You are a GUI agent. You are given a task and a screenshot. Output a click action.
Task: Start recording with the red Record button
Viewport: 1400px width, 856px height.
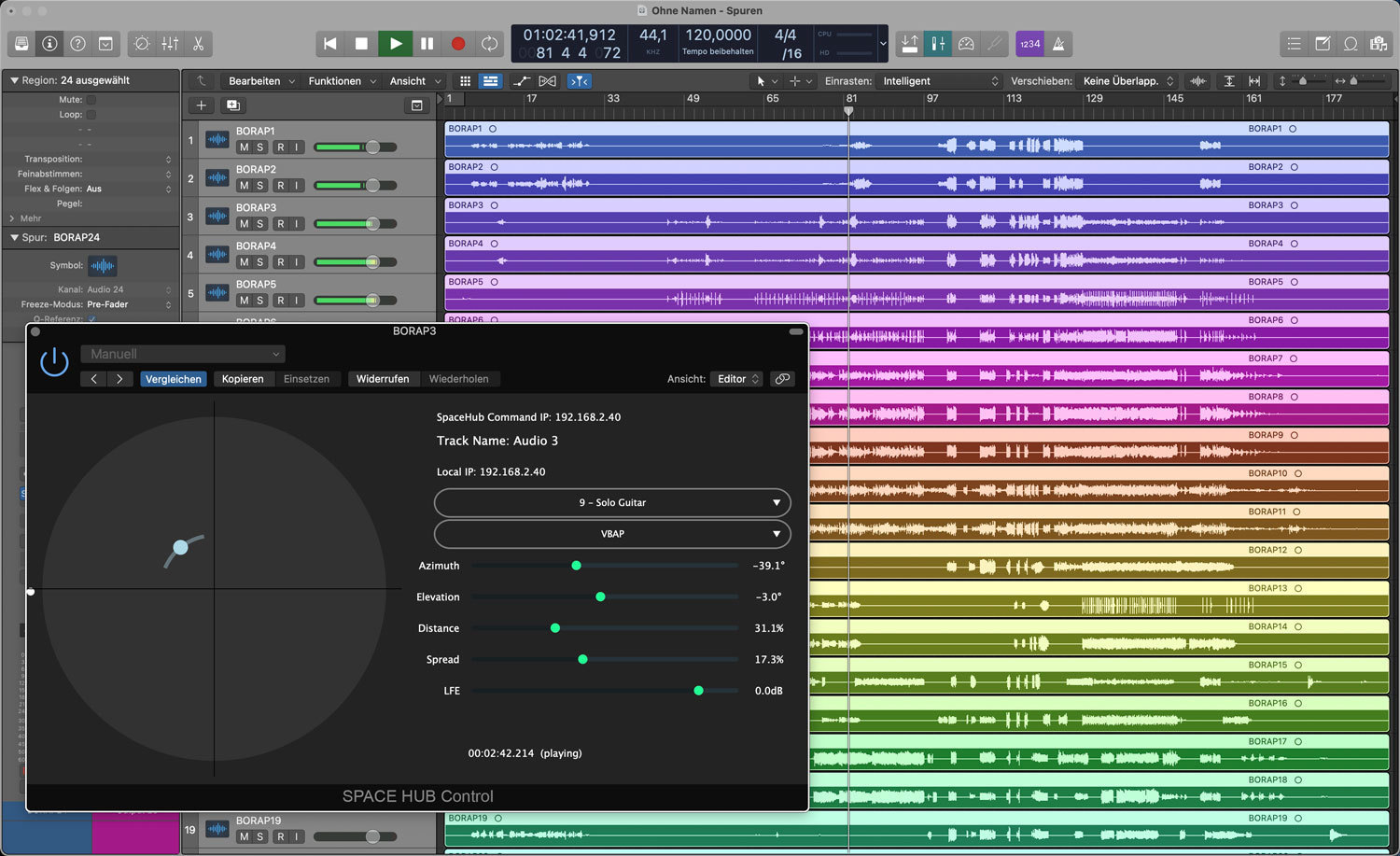(x=458, y=44)
